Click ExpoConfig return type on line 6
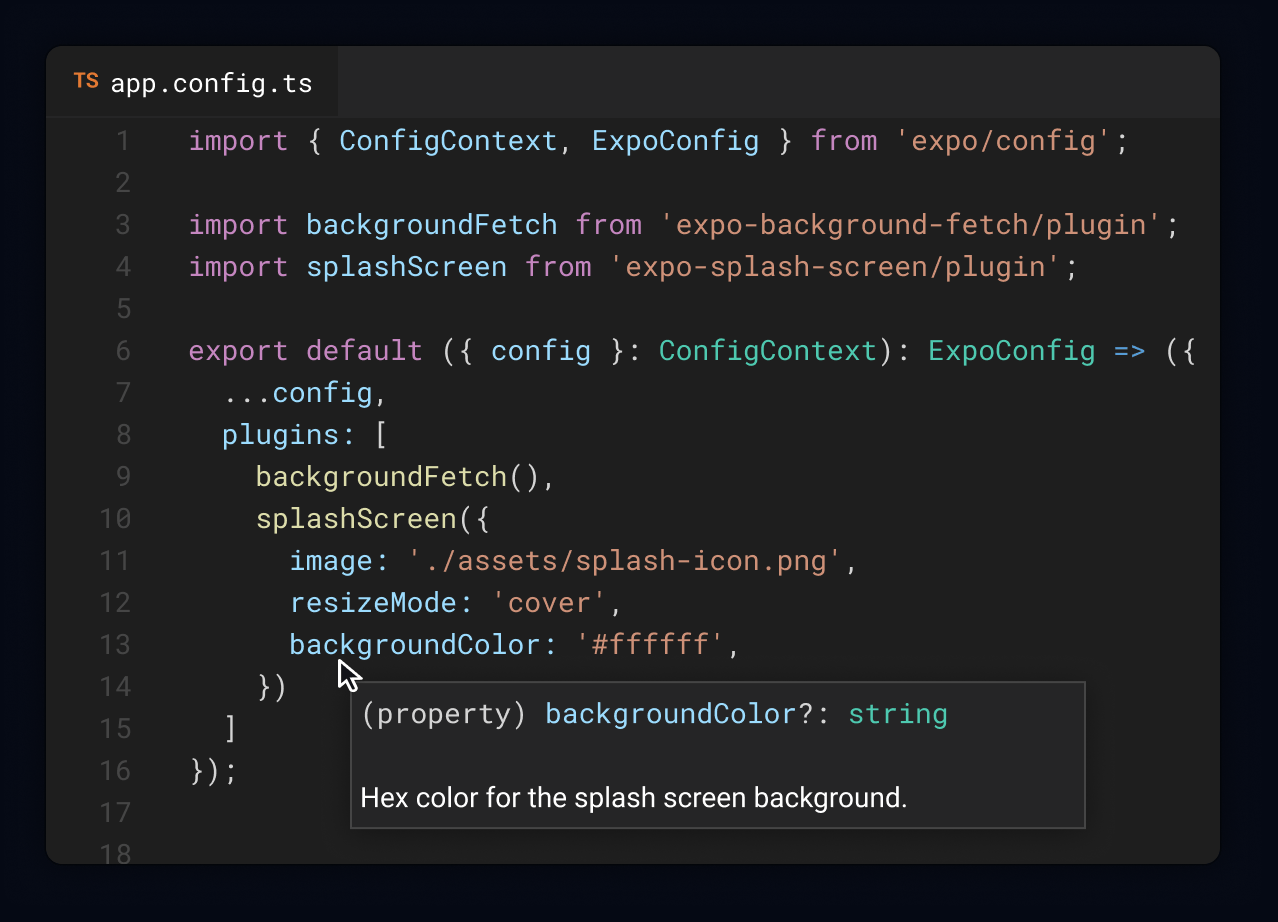 (1011, 351)
